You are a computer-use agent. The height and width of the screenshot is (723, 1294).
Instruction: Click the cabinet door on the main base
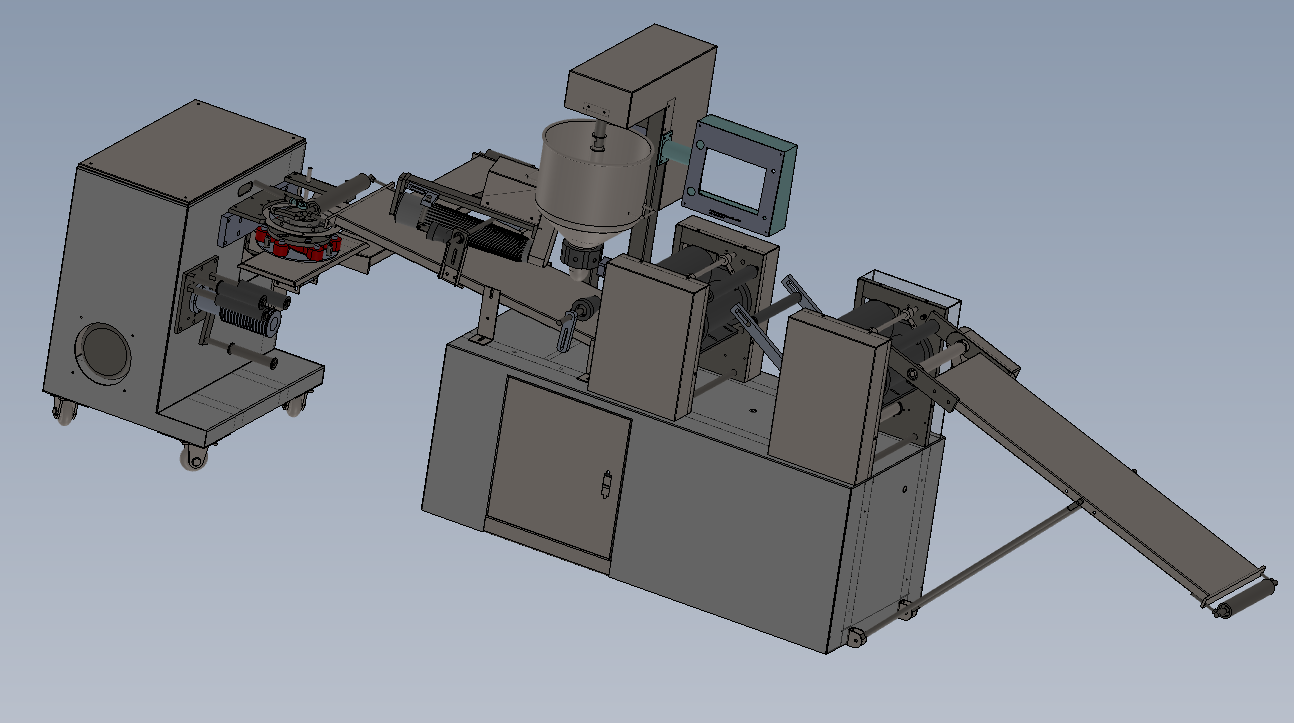pos(557,468)
